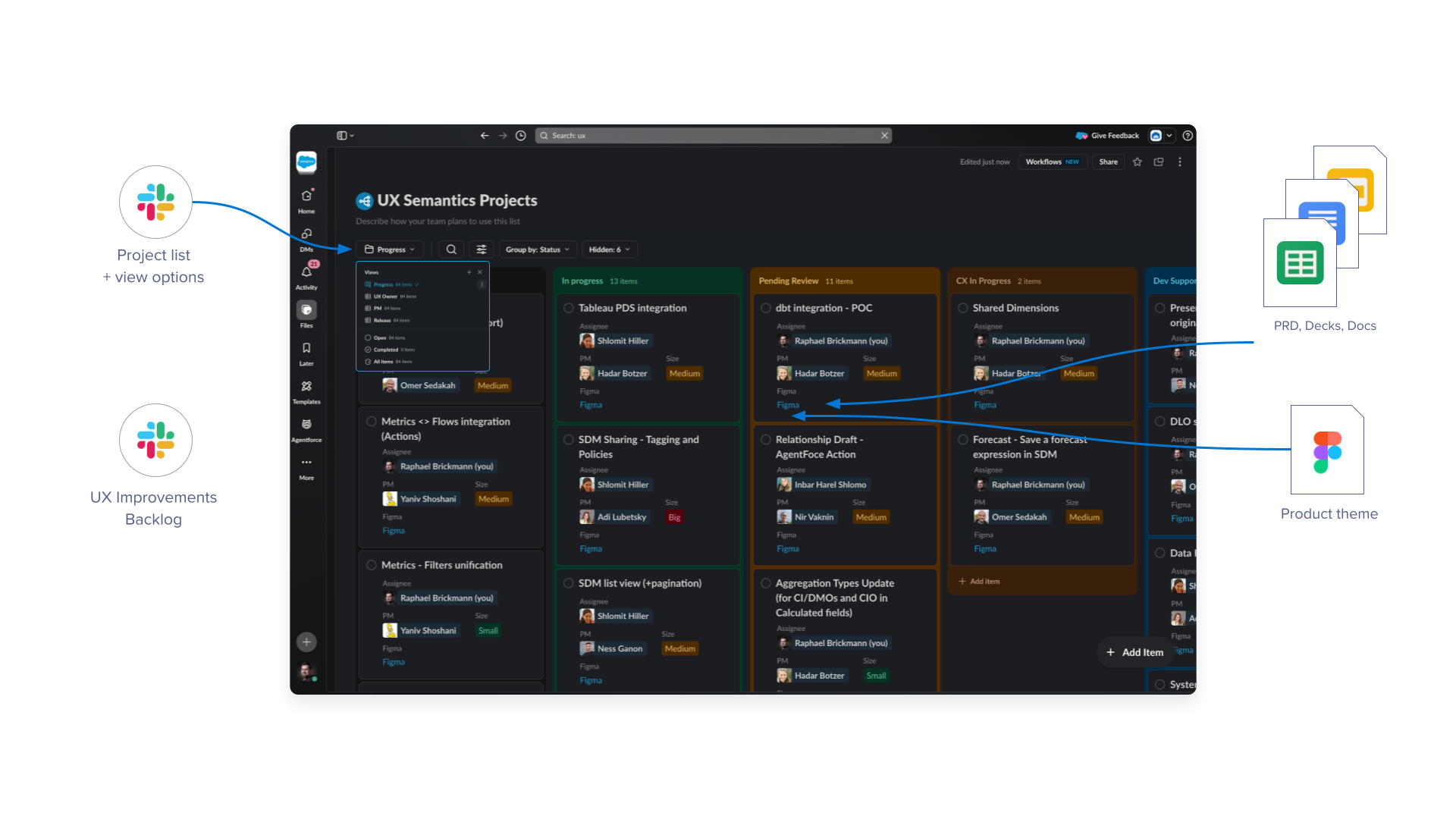
Task: Select the Release view
Action: pos(388,321)
